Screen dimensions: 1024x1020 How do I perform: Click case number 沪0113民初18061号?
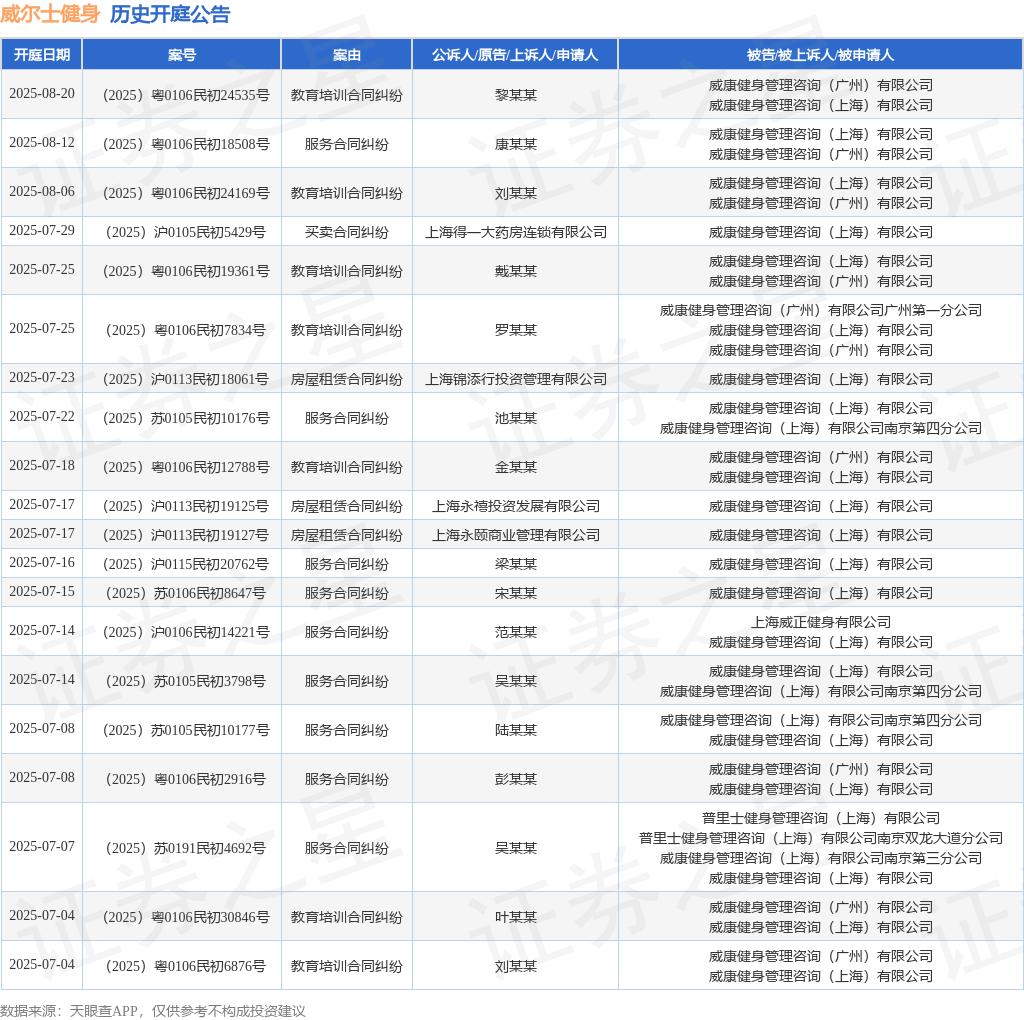pyautogui.click(x=186, y=379)
